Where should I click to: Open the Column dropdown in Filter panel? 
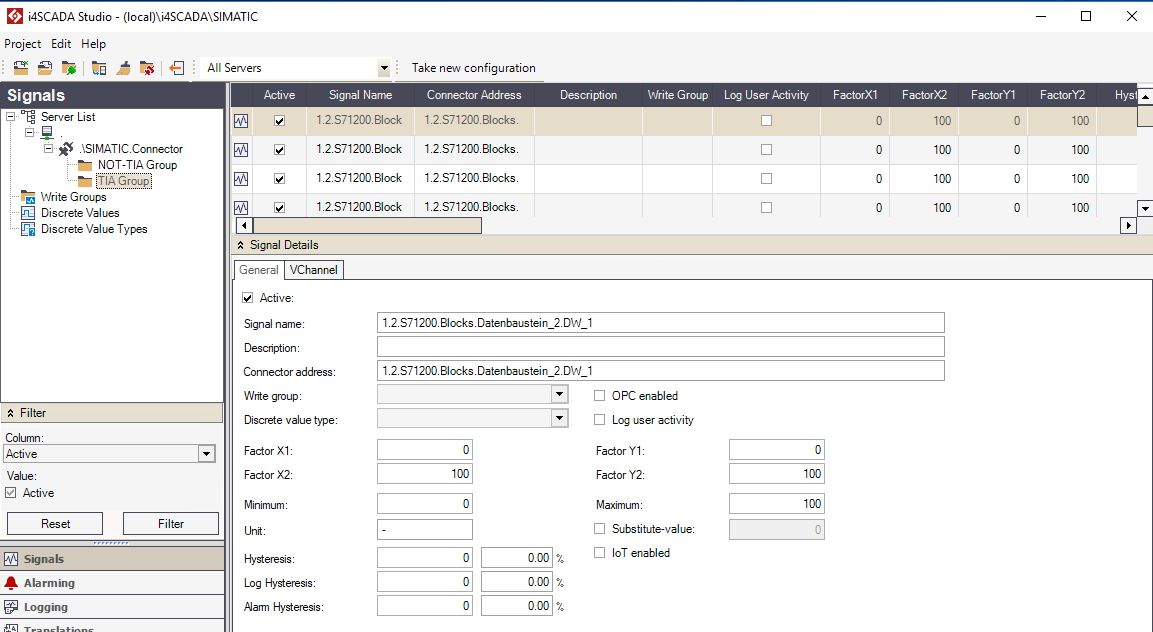[207, 454]
